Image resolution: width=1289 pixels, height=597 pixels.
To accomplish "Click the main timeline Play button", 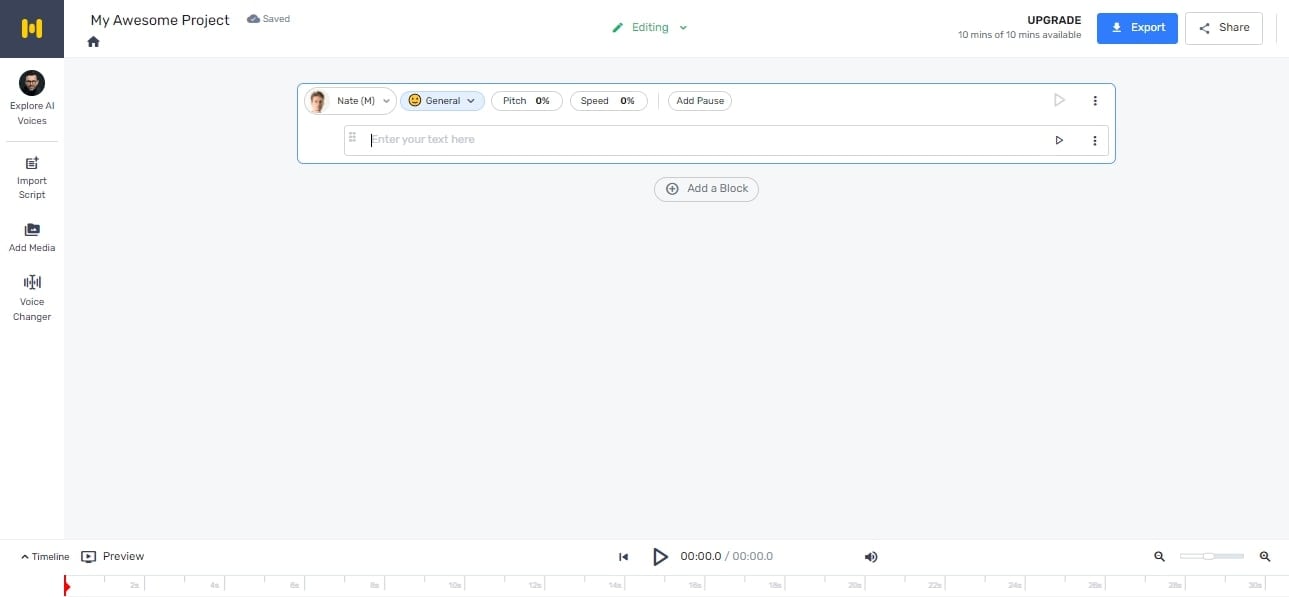I will (x=660, y=557).
